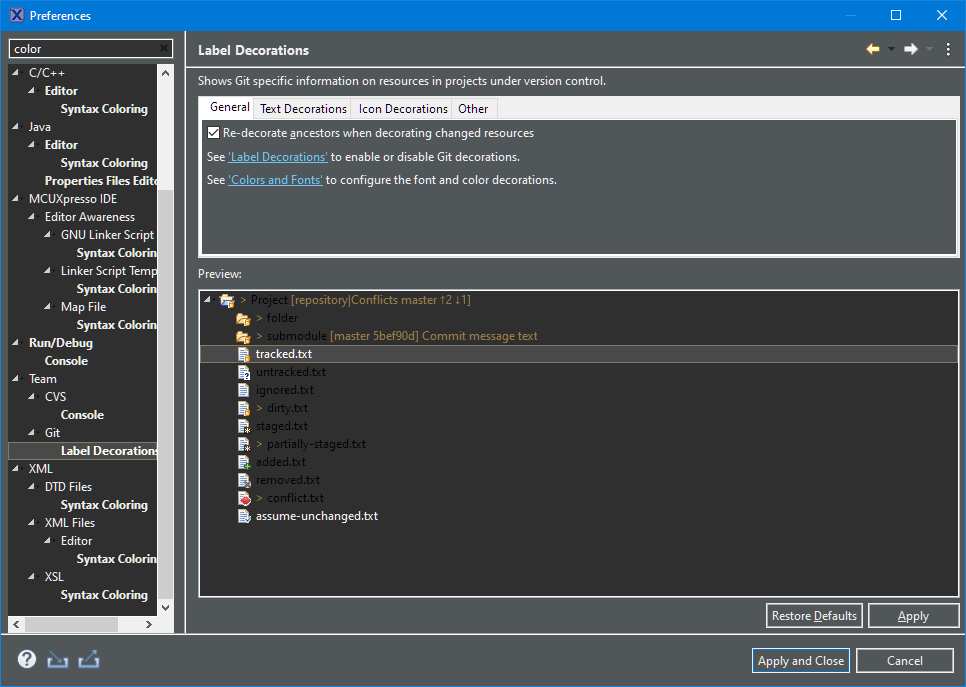Click the Export preferences icon
The height and width of the screenshot is (687, 966).
88,660
